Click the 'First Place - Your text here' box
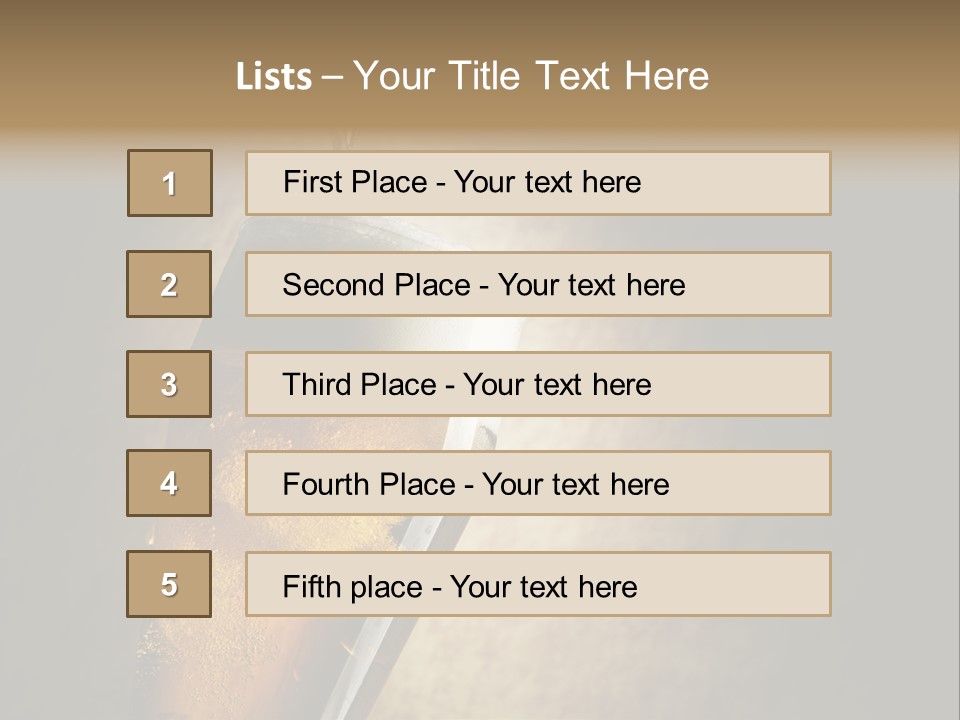 coord(538,183)
